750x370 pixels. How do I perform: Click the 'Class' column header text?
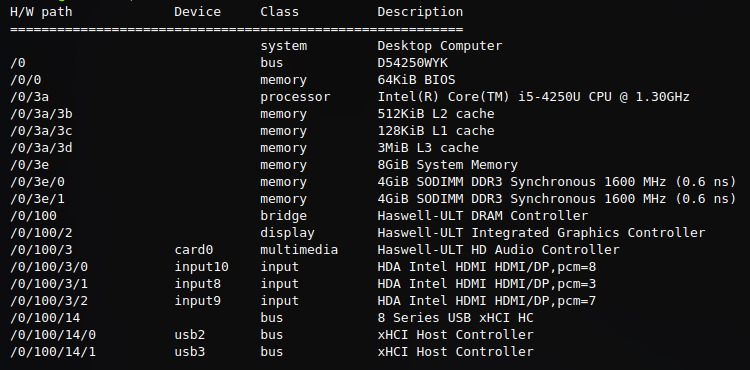pyautogui.click(x=279, y=12)
